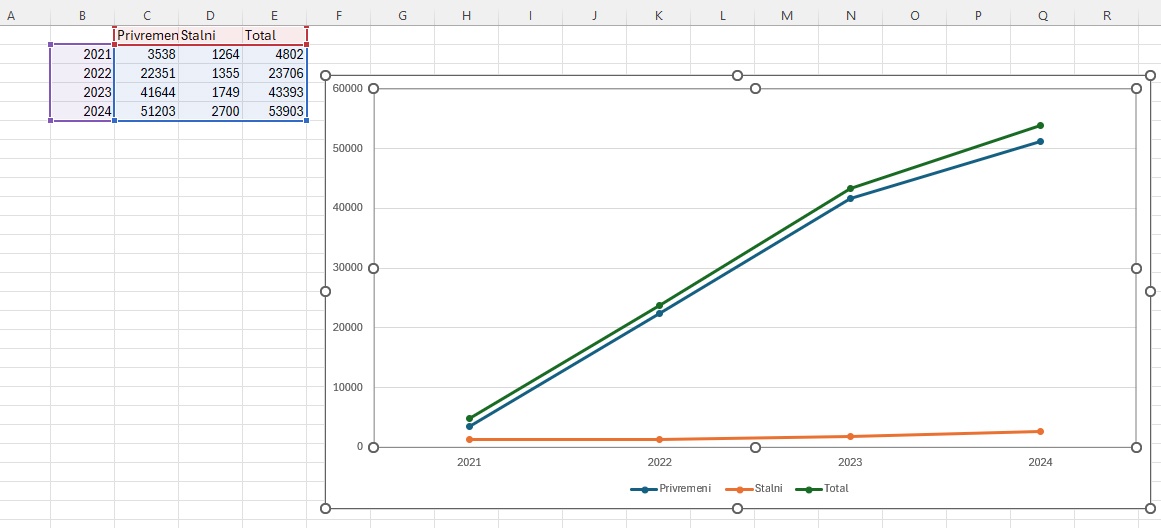Select the cell with value 1355

click(210, 73)
